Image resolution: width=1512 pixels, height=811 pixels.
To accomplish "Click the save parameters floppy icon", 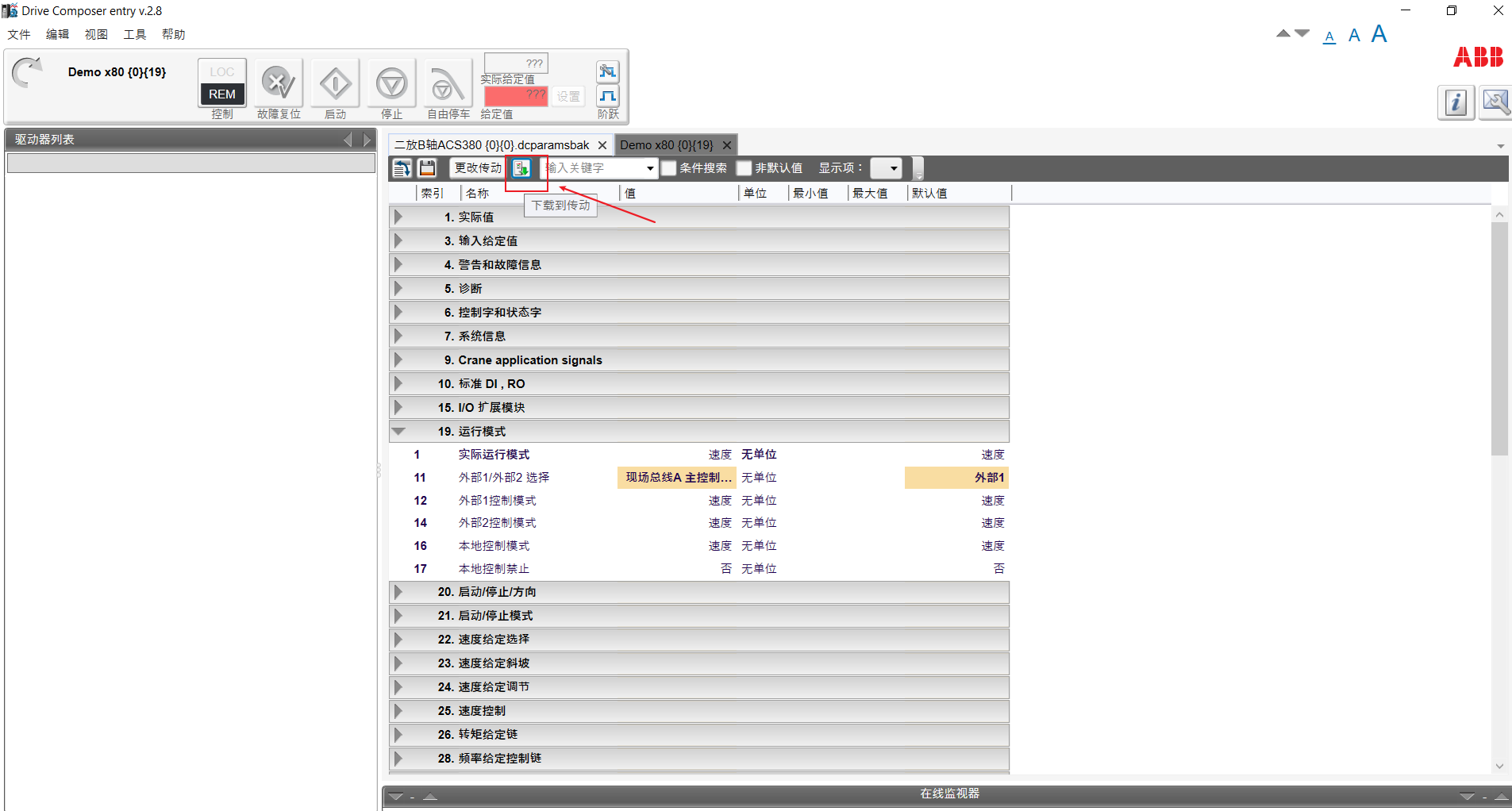I will (427, 168).
